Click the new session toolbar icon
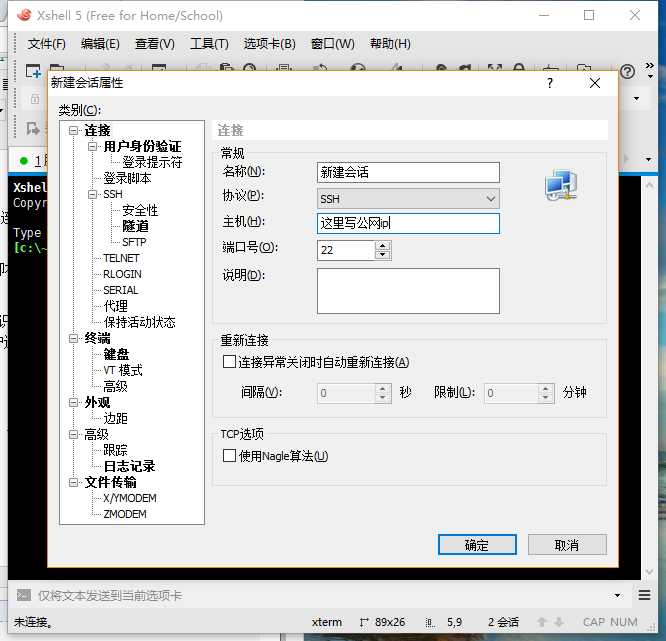The image size is (666, 641). point(33,71)
